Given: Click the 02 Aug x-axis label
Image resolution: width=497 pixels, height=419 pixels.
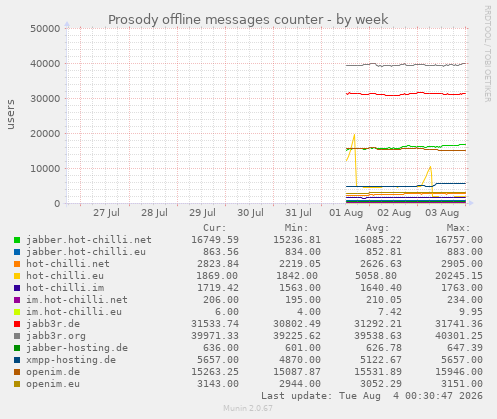Looking at the screenshot, I should (394, 213).
